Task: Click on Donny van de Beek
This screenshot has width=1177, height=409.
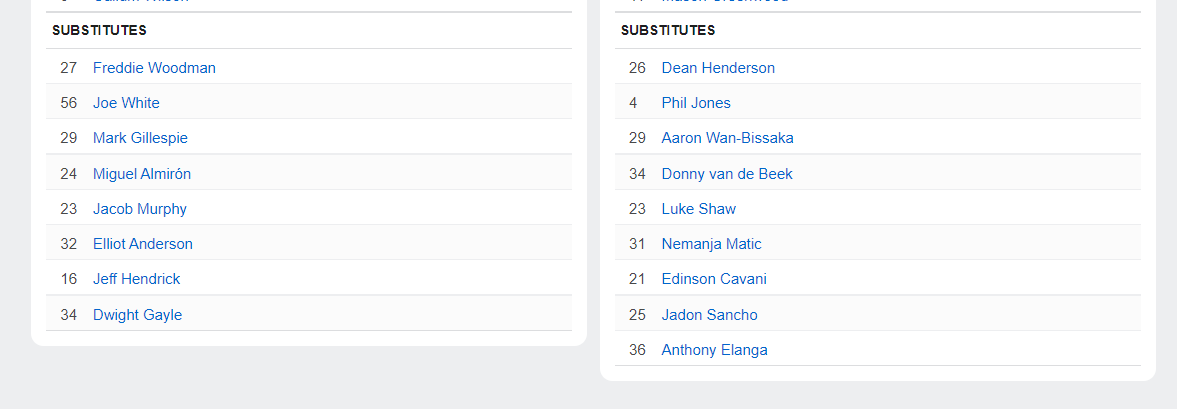Action: (x=727, y=174)
